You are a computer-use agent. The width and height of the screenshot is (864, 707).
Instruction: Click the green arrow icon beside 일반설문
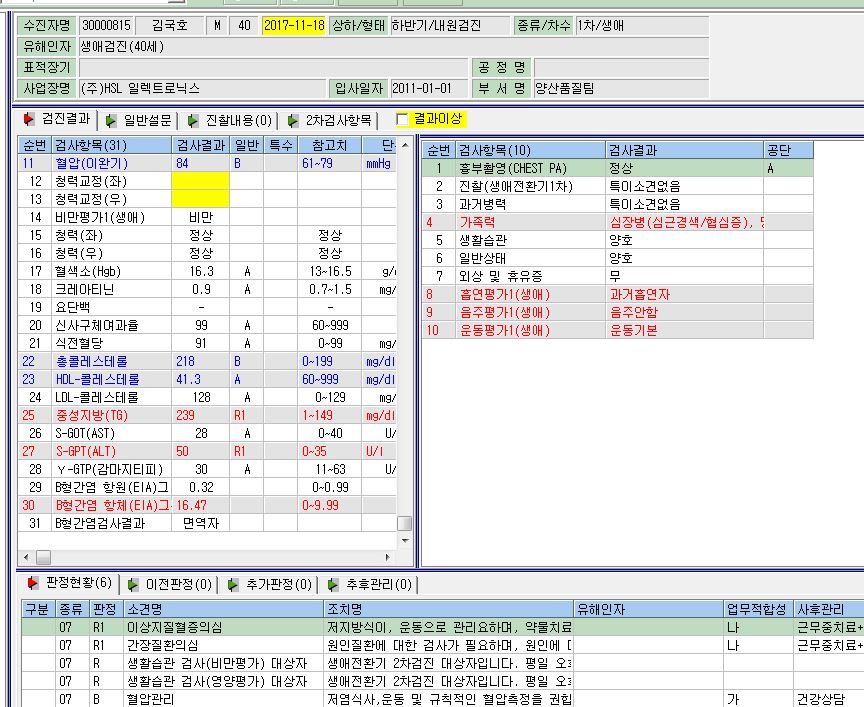110,120
